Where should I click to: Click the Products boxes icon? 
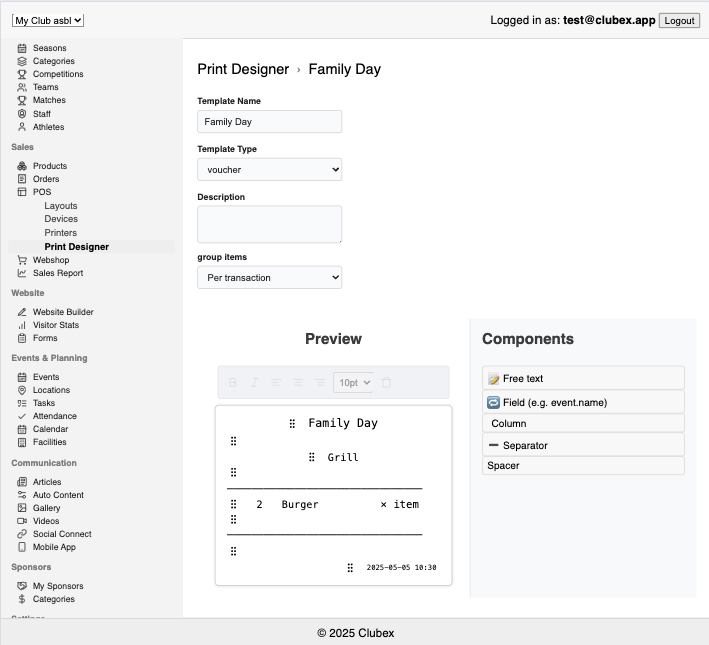pos(22,166)
